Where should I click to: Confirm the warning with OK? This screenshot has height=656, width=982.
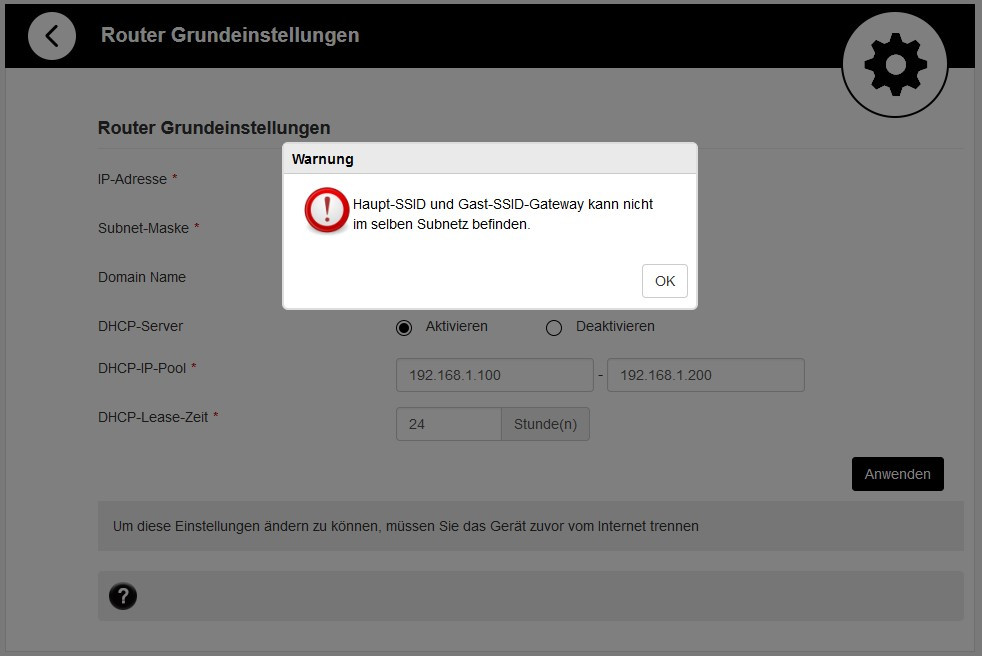[x=664, y=281]
